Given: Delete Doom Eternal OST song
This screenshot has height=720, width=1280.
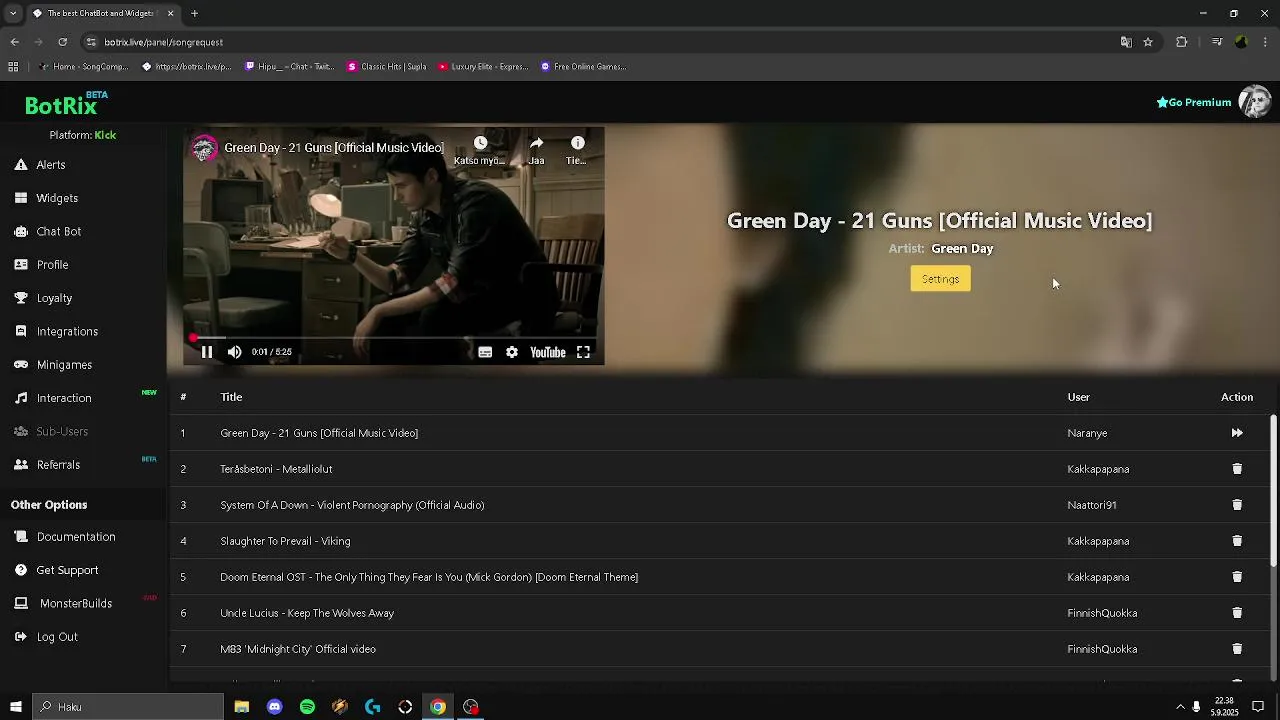Looking at the screenshot, I should 1237,577.
